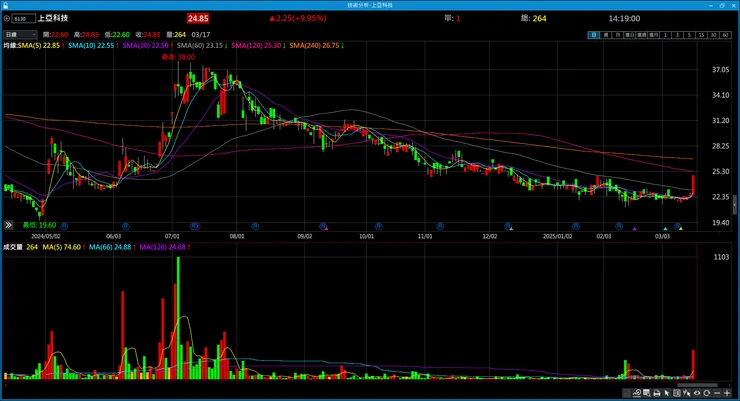740x401 pixels.
Task: Click the 14:19:00 time display
Action: pyautogui.click(x=624, y=18)
